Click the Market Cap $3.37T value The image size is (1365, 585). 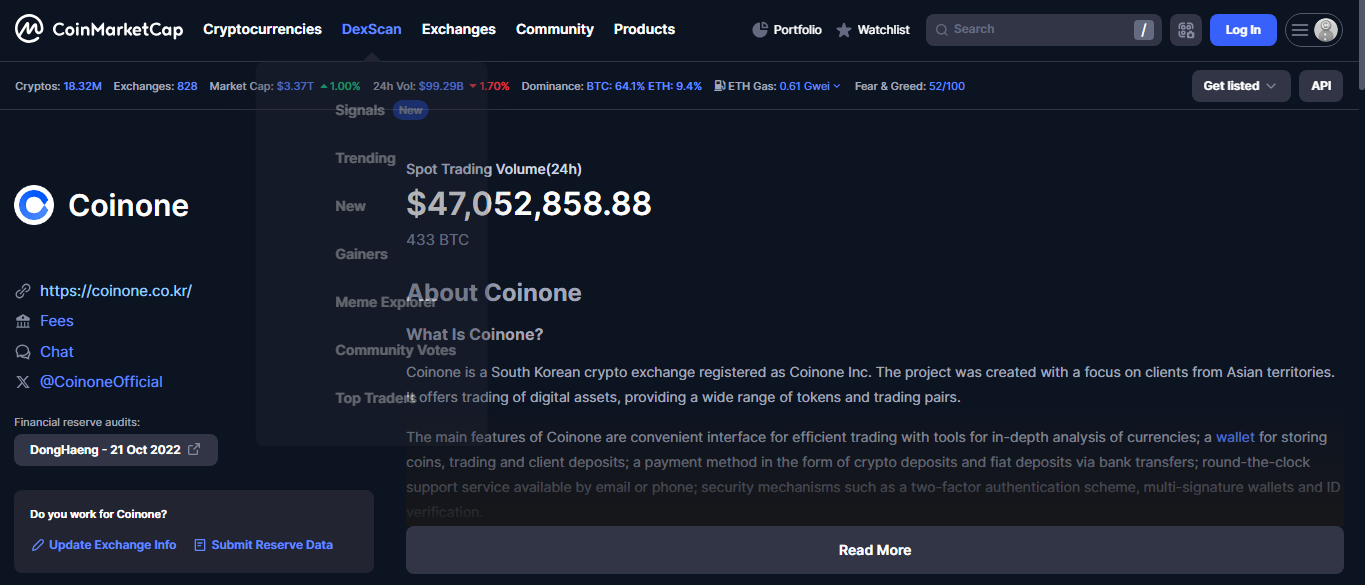pos(295,86)
